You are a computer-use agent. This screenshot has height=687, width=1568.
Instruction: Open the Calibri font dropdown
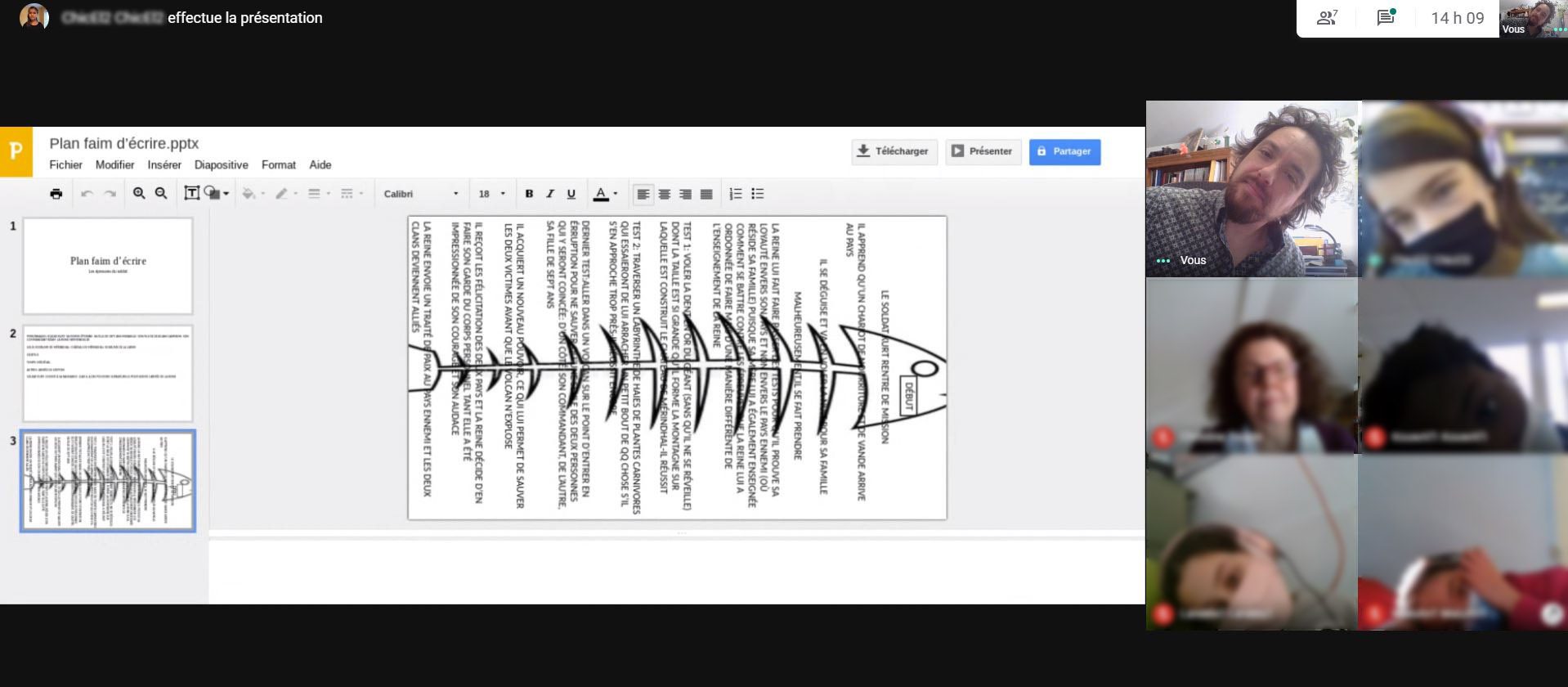tap(421, 194)
